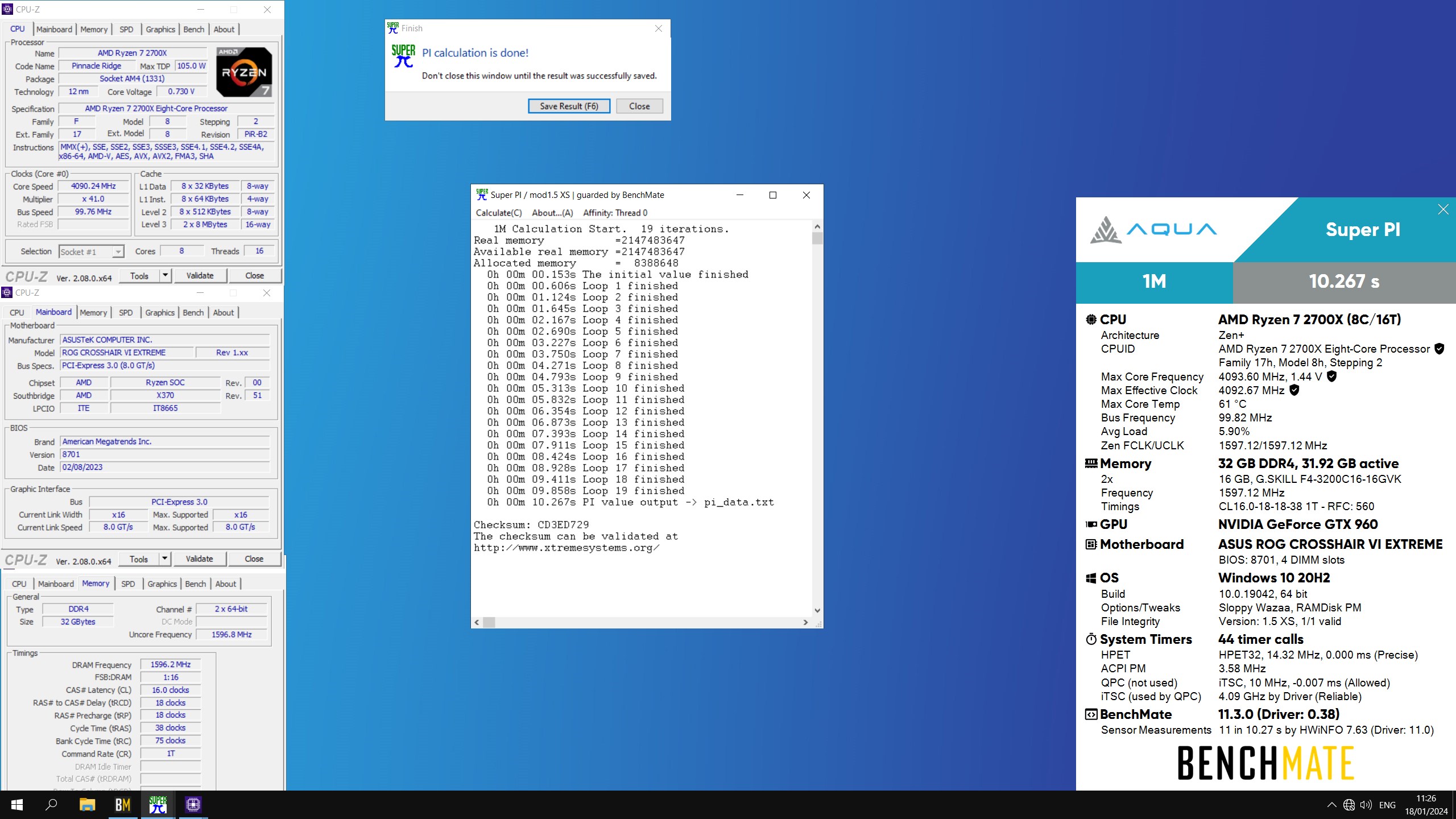Click the CPU-Z window title icon
This screenshot has height=819, width=1456.
pos(7,9)
